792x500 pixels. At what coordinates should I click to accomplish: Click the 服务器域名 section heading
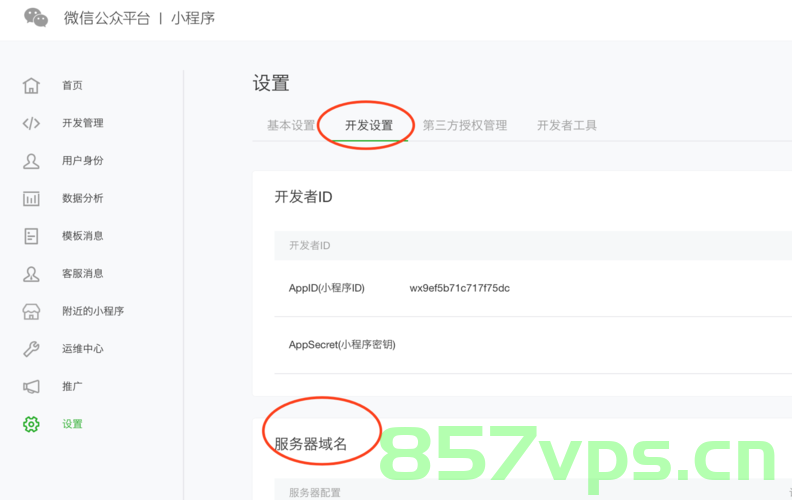(311, 444)
